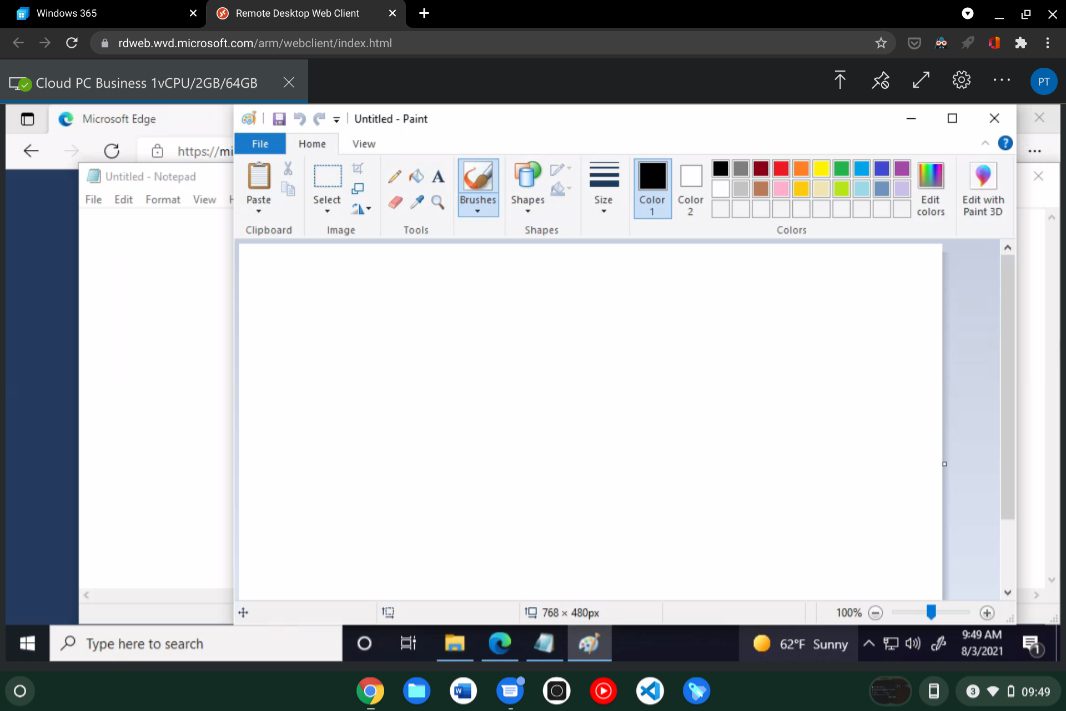Screen dimensions: 1066x711
Task: Switch to the View ribbon tab
Action: 364,144
